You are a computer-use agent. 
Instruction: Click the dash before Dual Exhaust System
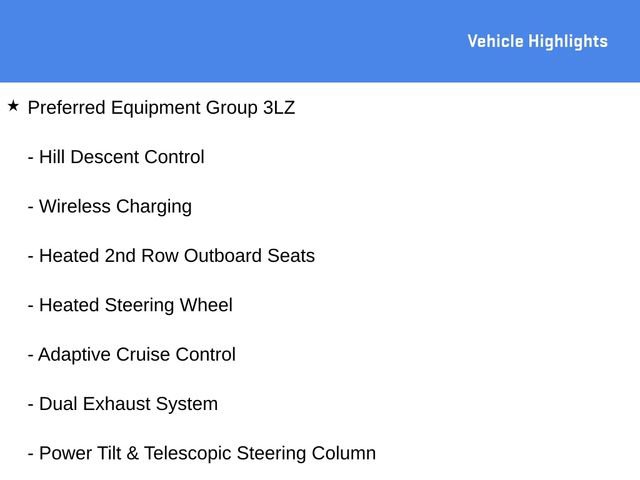pos(31,405)
